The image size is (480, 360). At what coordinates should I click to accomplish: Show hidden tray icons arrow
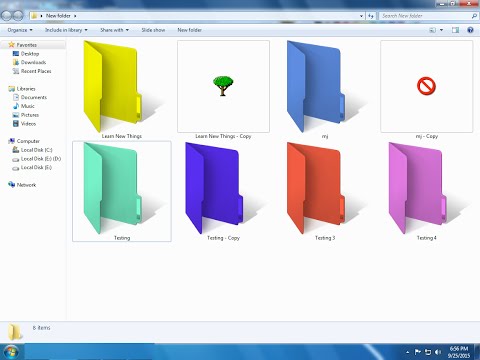[407, 352]
